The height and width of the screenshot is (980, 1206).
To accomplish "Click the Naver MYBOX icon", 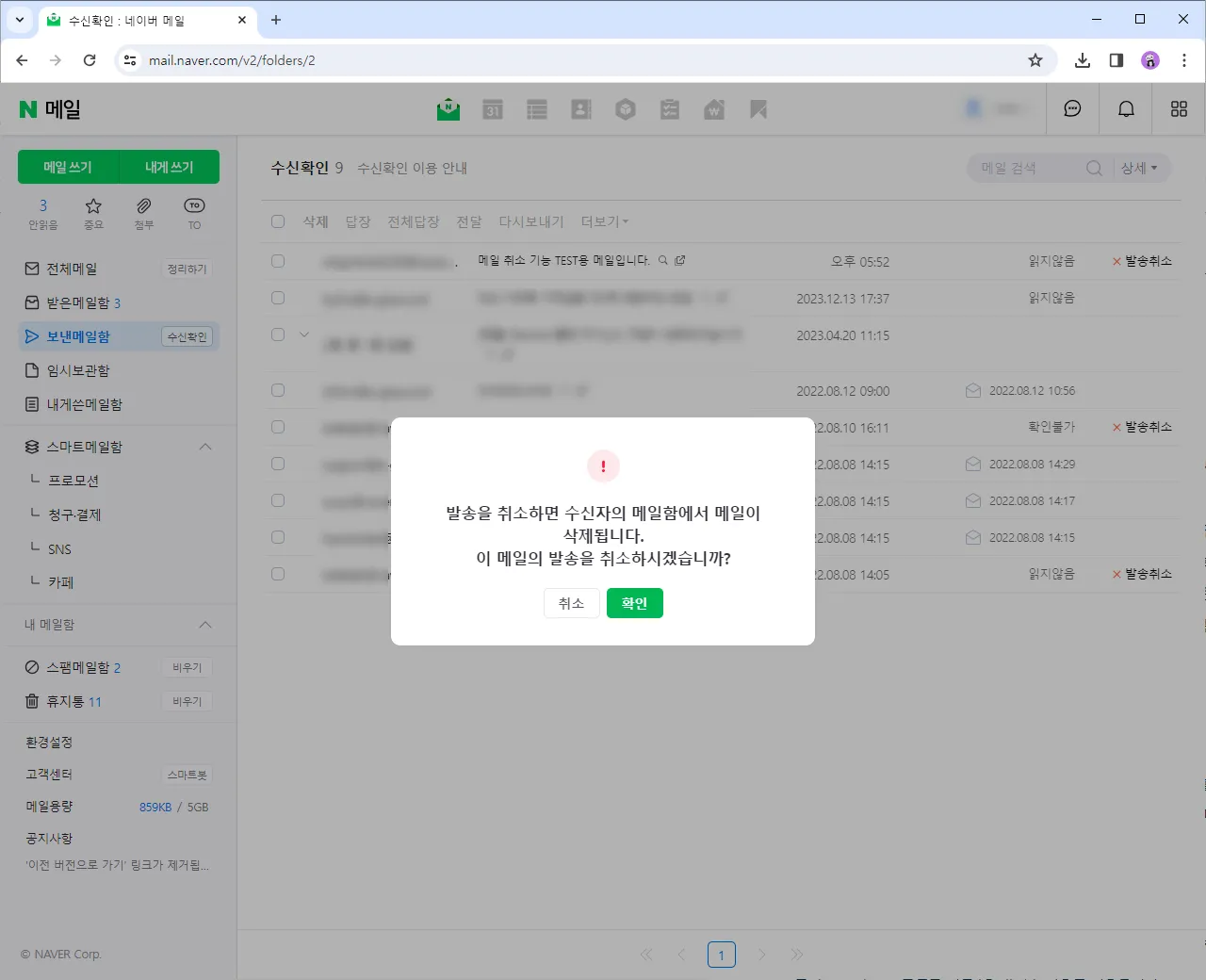I will (x=626, y=108).
